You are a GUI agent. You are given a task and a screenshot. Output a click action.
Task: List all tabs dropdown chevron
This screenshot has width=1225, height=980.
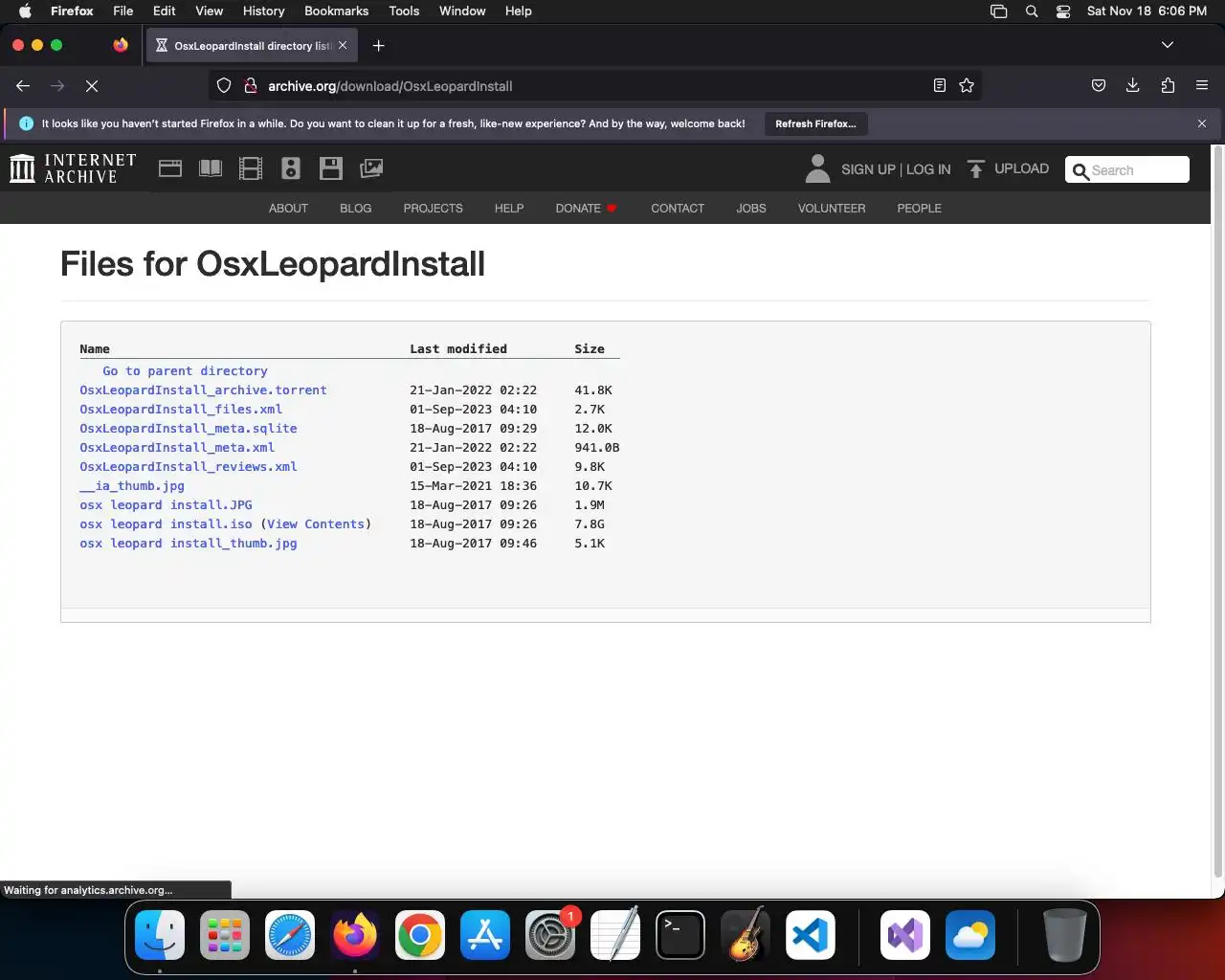[x=1168, y=45]
